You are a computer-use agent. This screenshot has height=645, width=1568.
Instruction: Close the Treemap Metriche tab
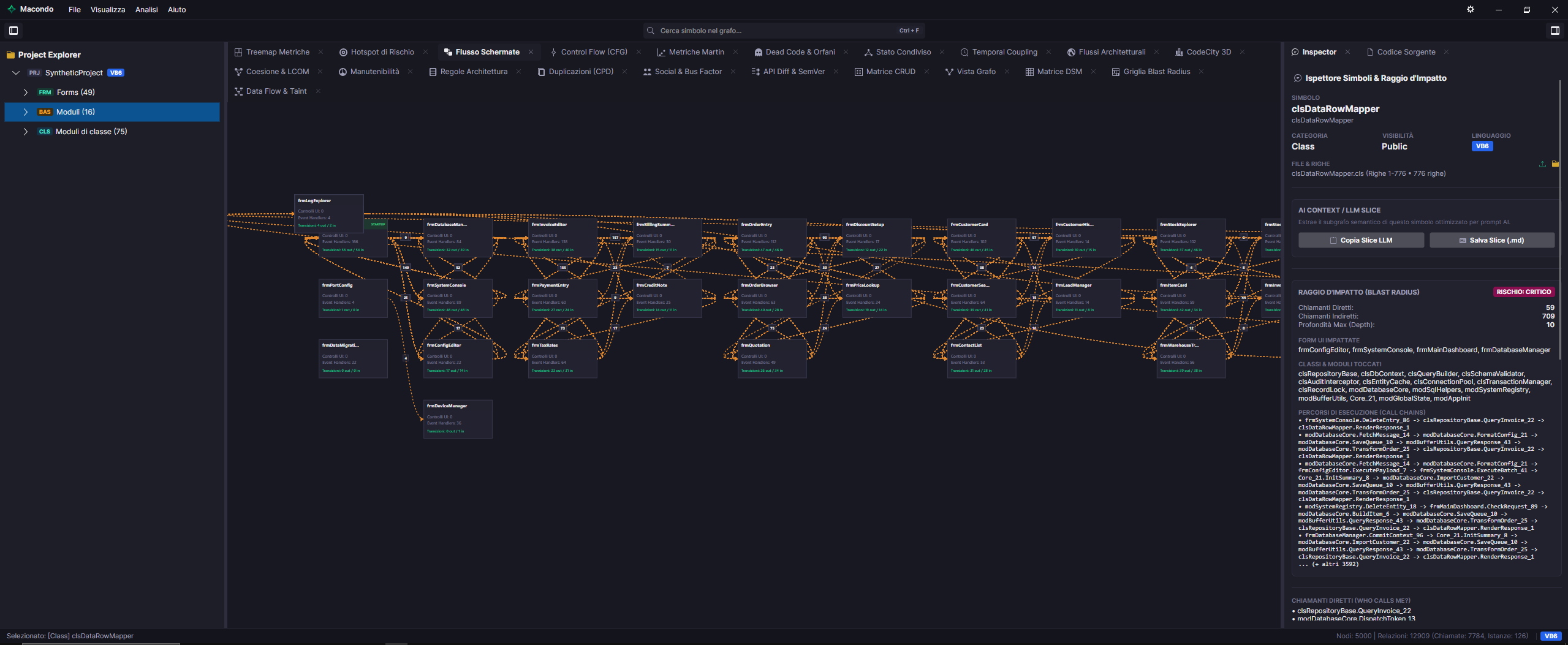click(320, 52)
